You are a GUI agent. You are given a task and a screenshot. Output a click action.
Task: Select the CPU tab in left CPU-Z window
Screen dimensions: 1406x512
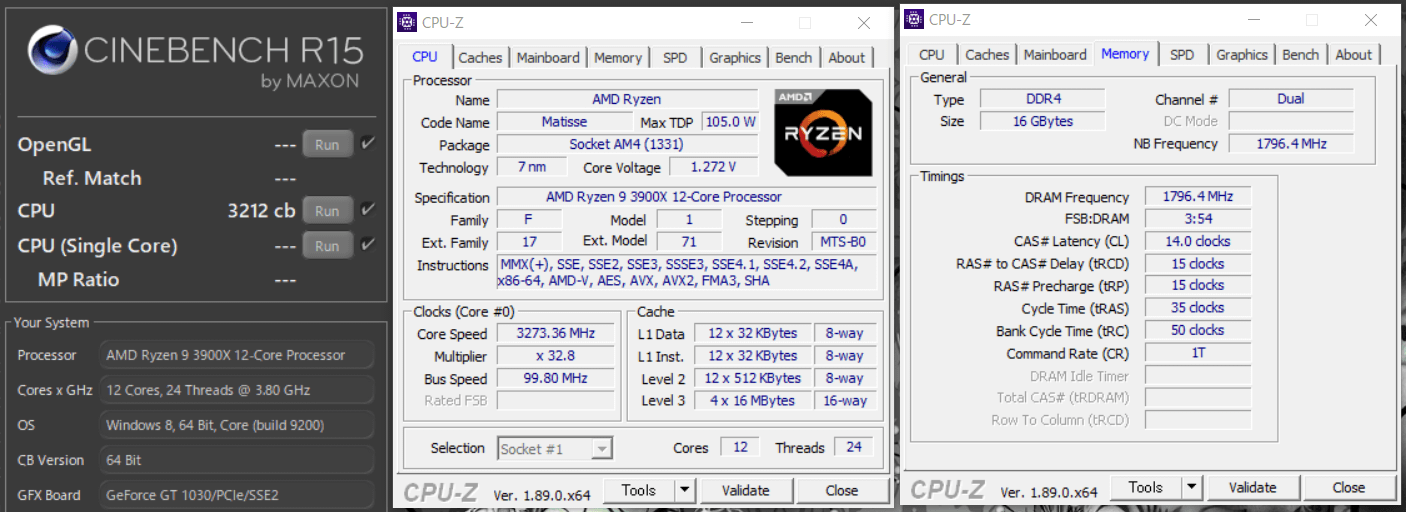click(x=425, y=57)
